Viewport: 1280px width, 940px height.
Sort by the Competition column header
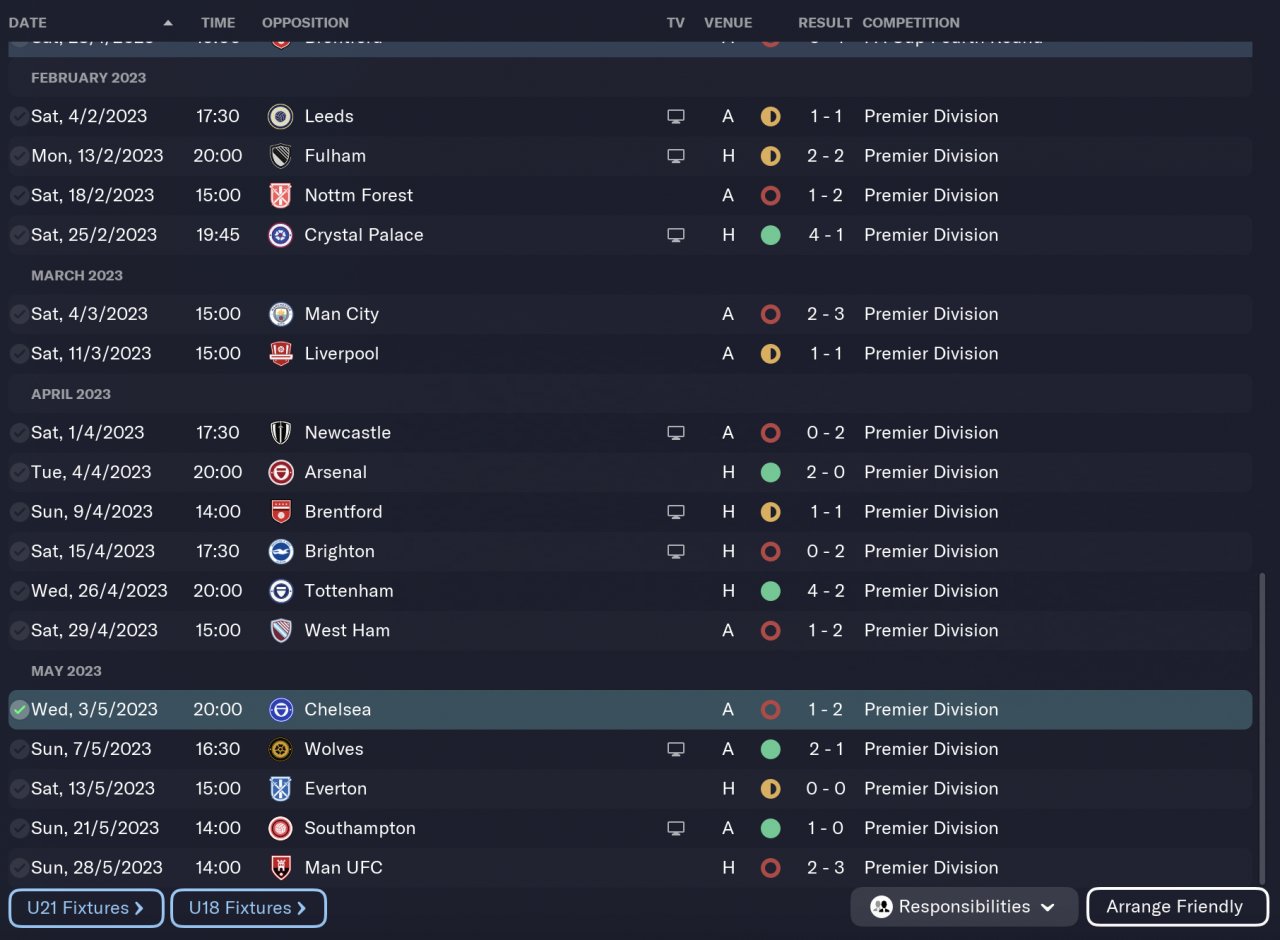(x=910, y=22)
